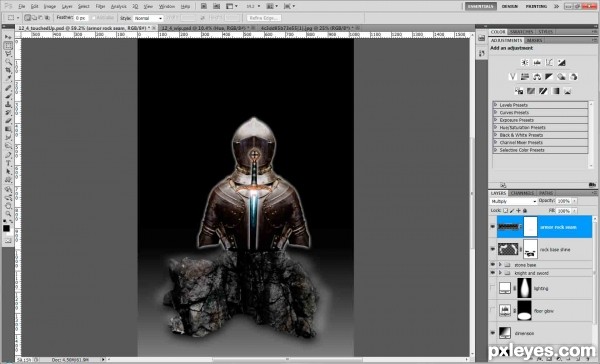This screenshot has width=600, height=364.
Task: Open the Filter menu
Action: coord(100,7)
